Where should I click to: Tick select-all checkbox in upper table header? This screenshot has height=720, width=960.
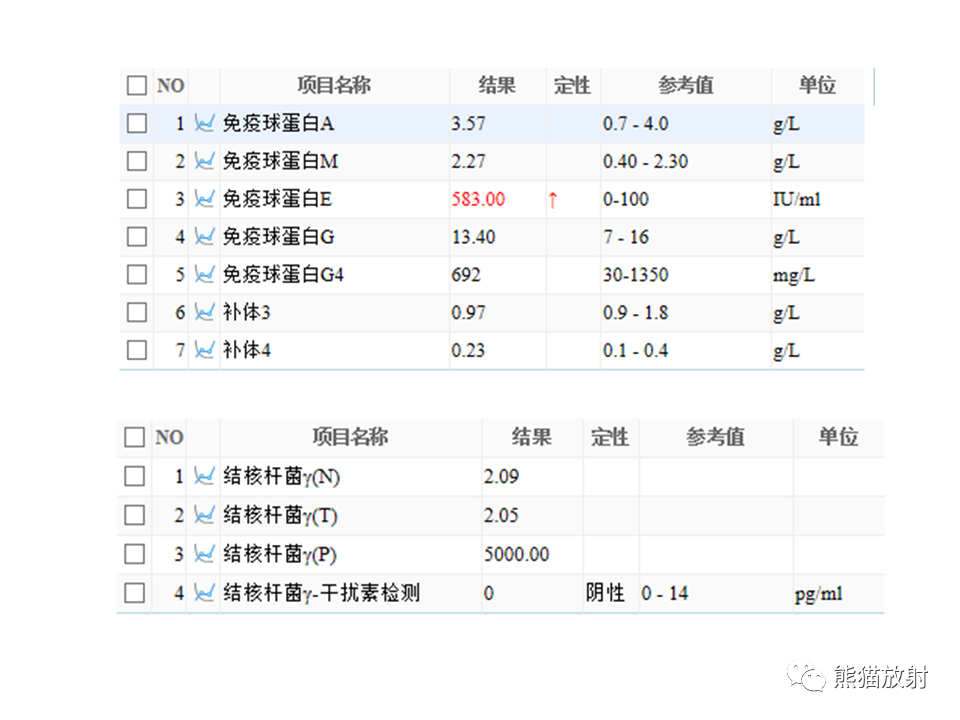(137, 85)
